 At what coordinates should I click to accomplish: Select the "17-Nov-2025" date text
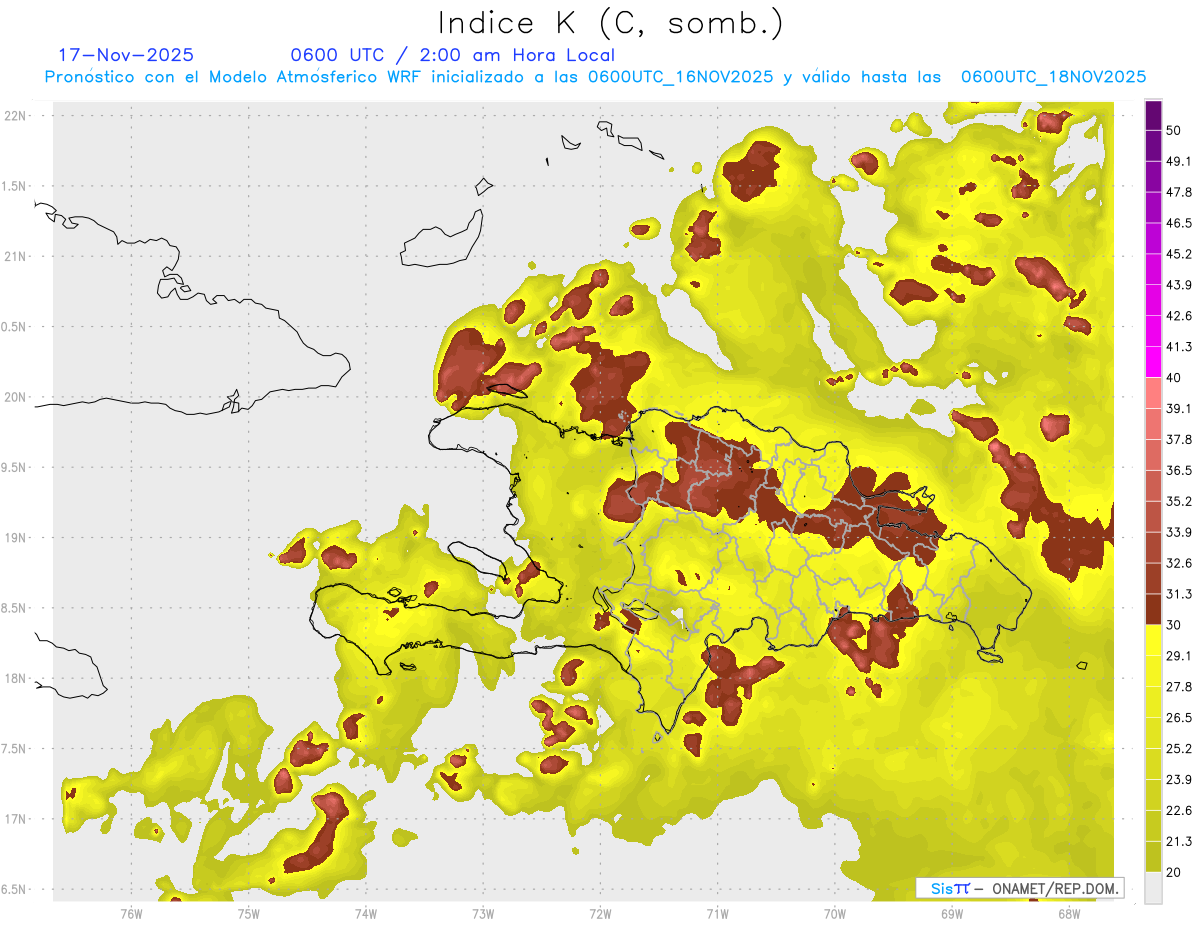[126, 55]
